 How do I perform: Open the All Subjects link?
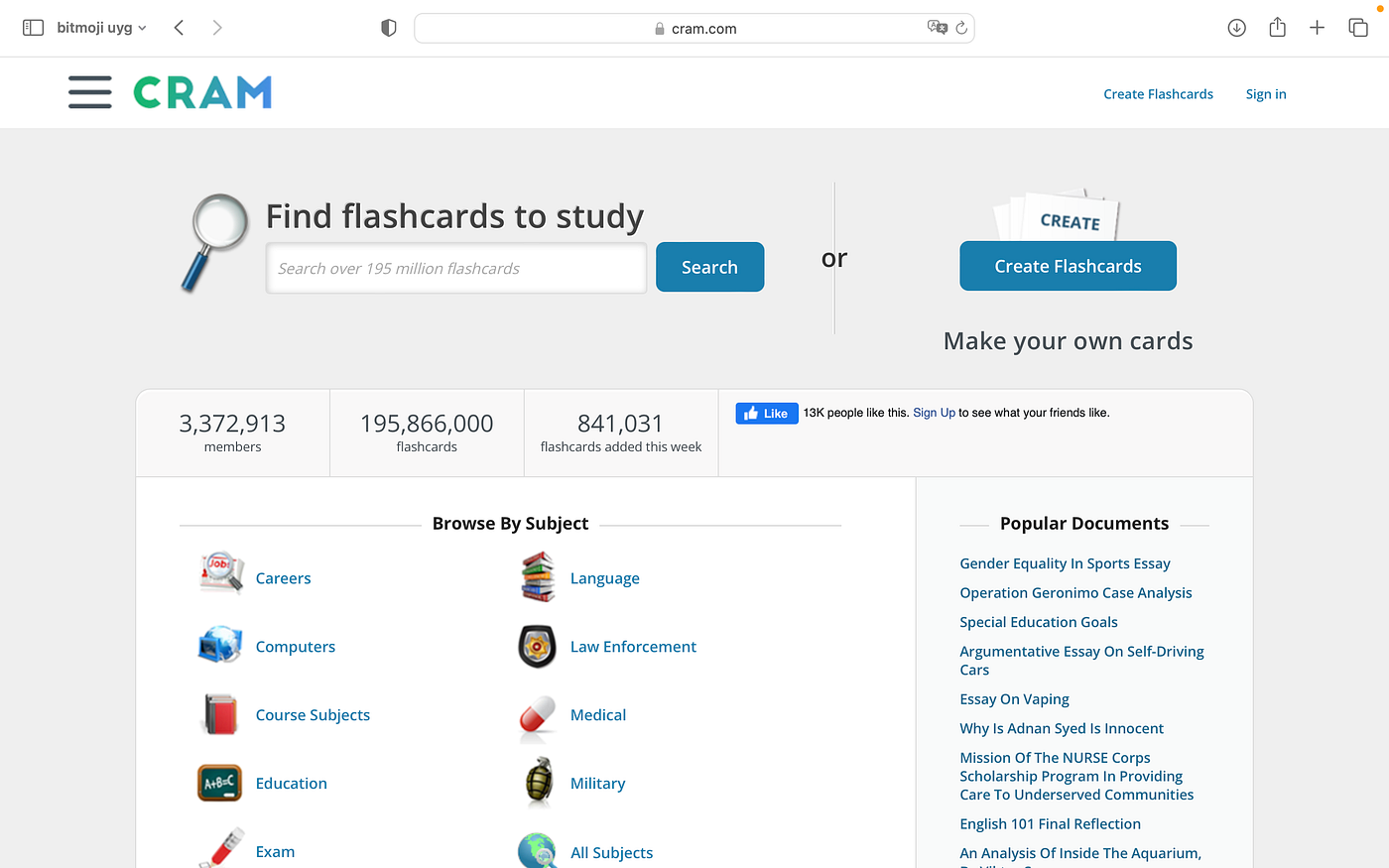(x=611, y=853)
